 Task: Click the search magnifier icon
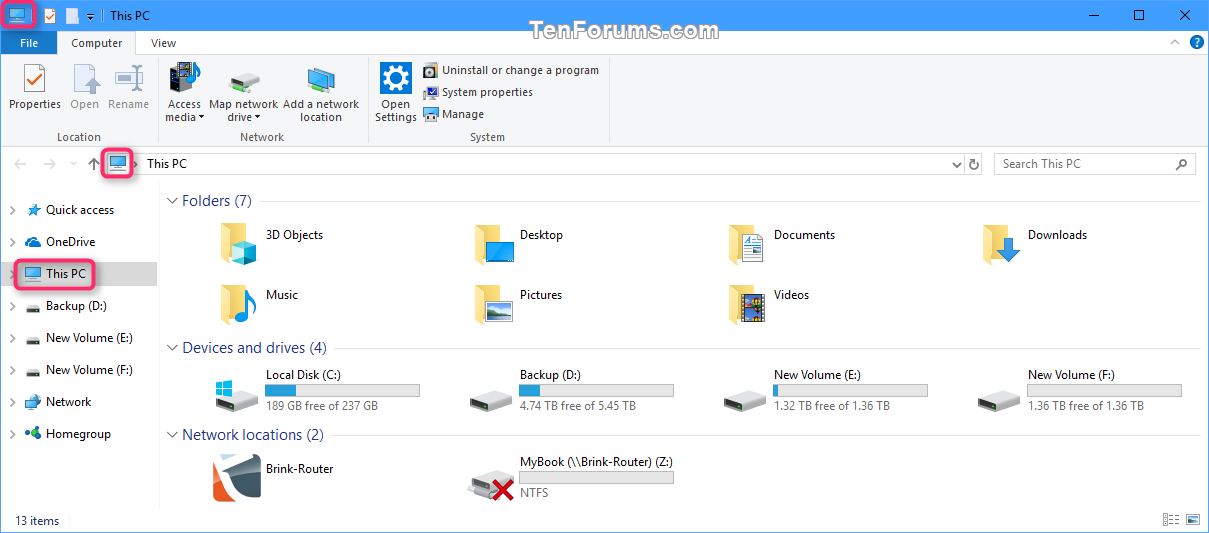click(x=1182, y=164)
